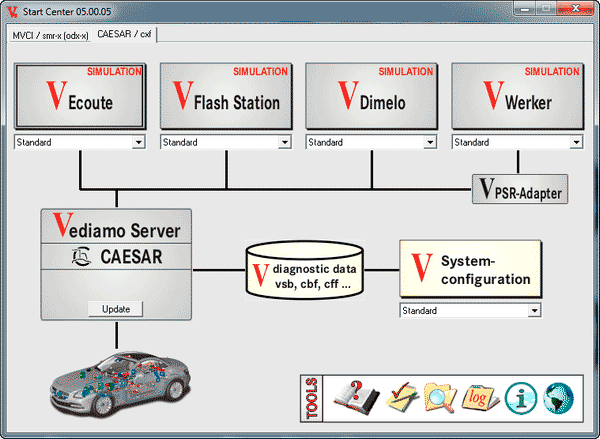The width and height of the screenshot is (600, 439).
Task: Select the CAESAR / cxf tab
Action: (125, 34)
